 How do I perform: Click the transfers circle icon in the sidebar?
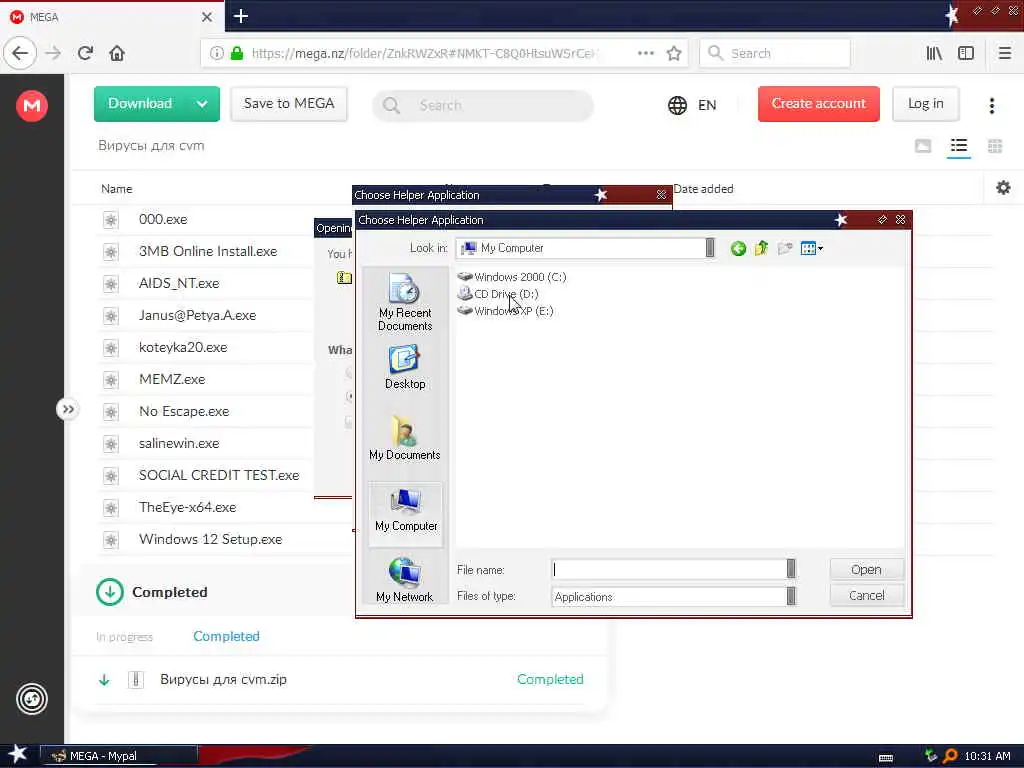click(x=32, y=699)
